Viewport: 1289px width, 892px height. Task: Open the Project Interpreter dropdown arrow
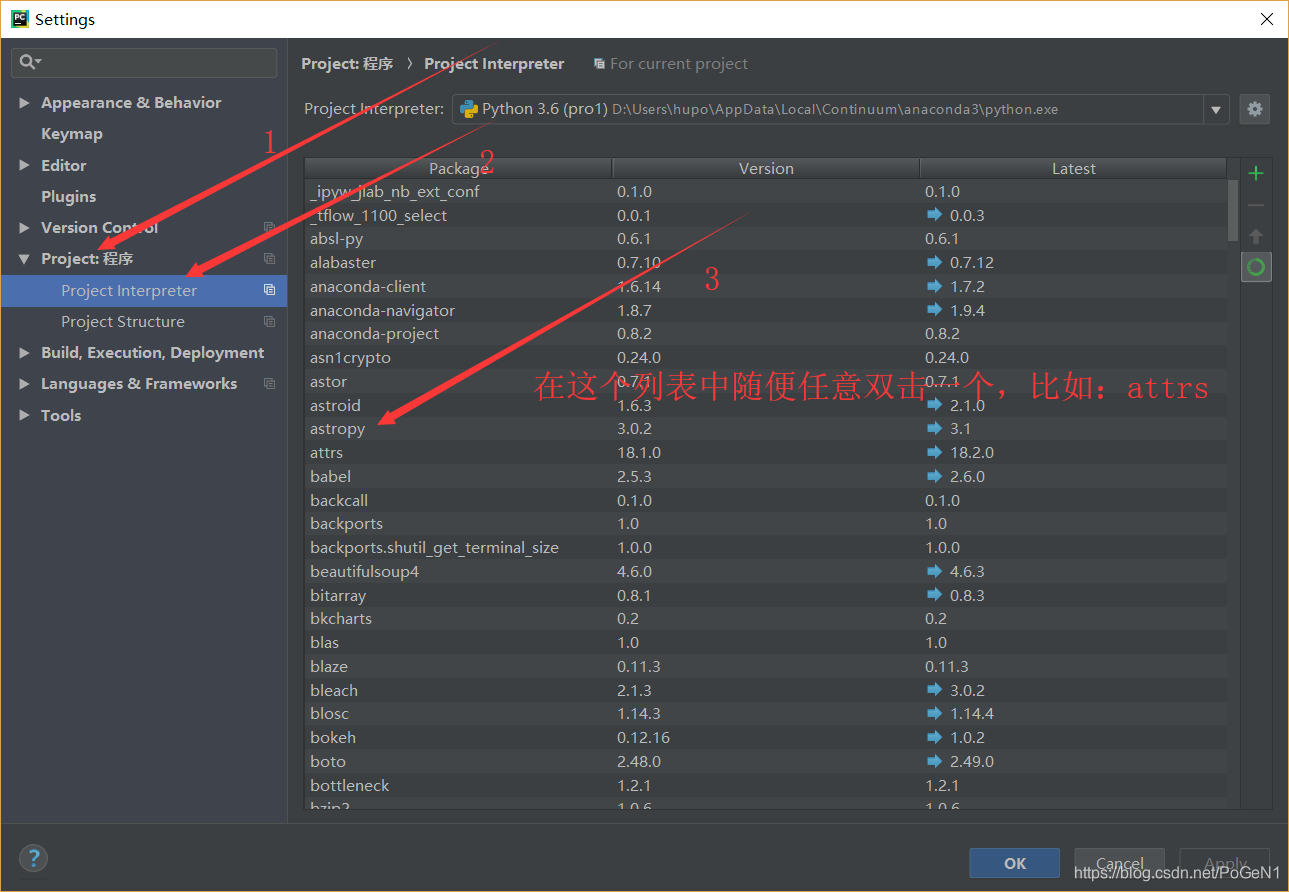(x=1216, y=109)
